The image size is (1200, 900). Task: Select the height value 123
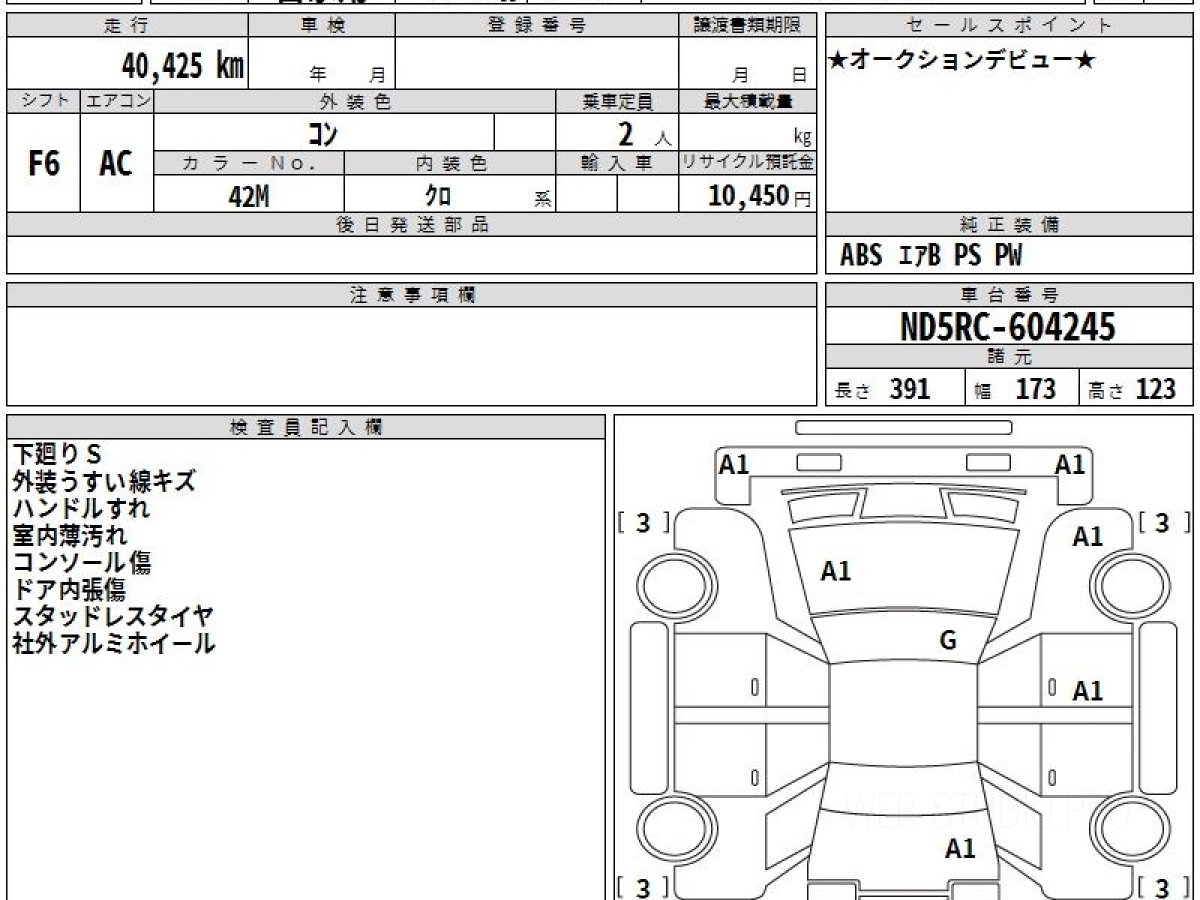tap(1155, 389)
